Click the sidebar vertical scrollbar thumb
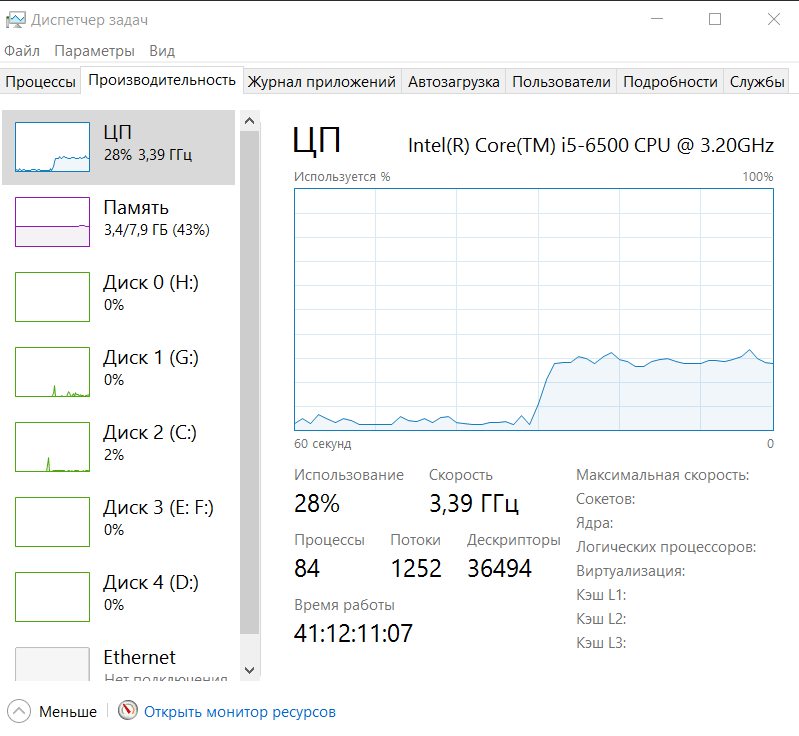Viewport: 799px width, 736px height. (x=250, y=382)
